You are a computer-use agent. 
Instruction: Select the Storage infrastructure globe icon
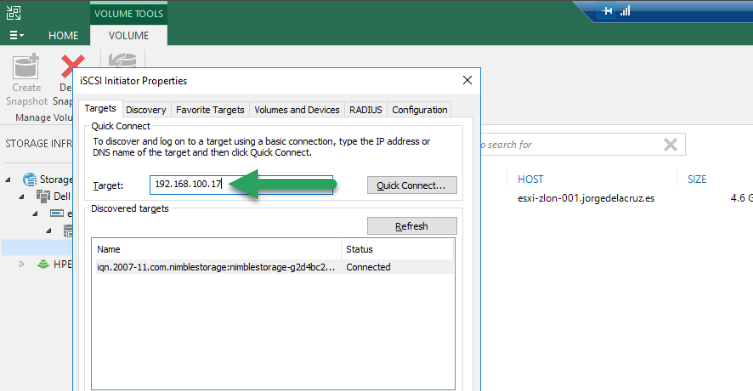click(30, 180)
